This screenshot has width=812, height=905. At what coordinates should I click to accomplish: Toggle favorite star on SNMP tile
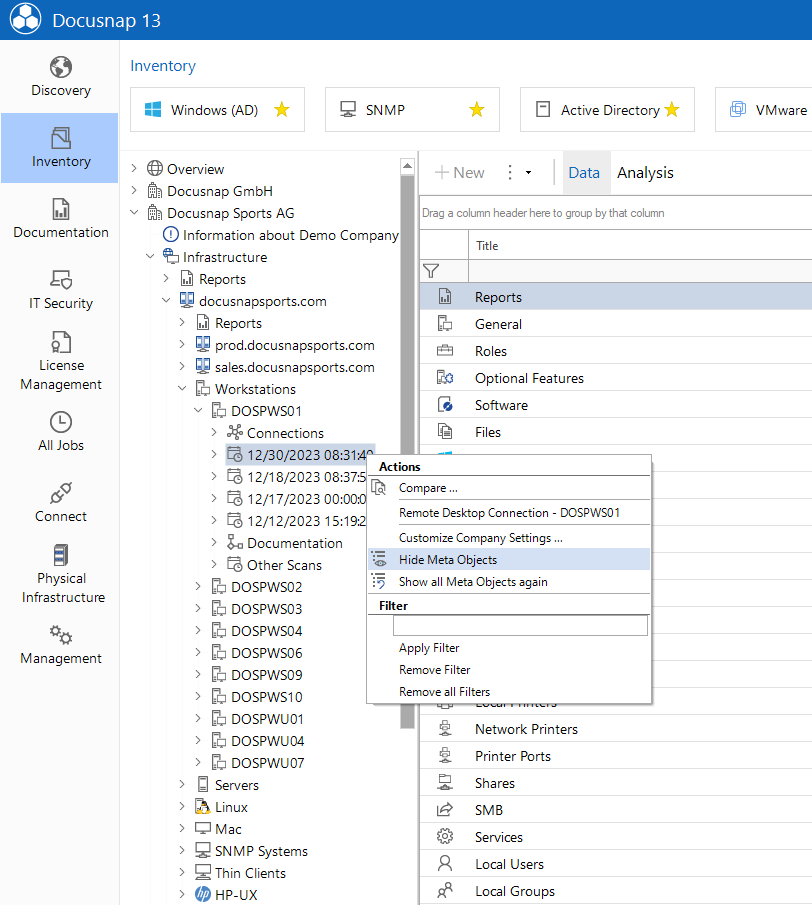(477, 109)
